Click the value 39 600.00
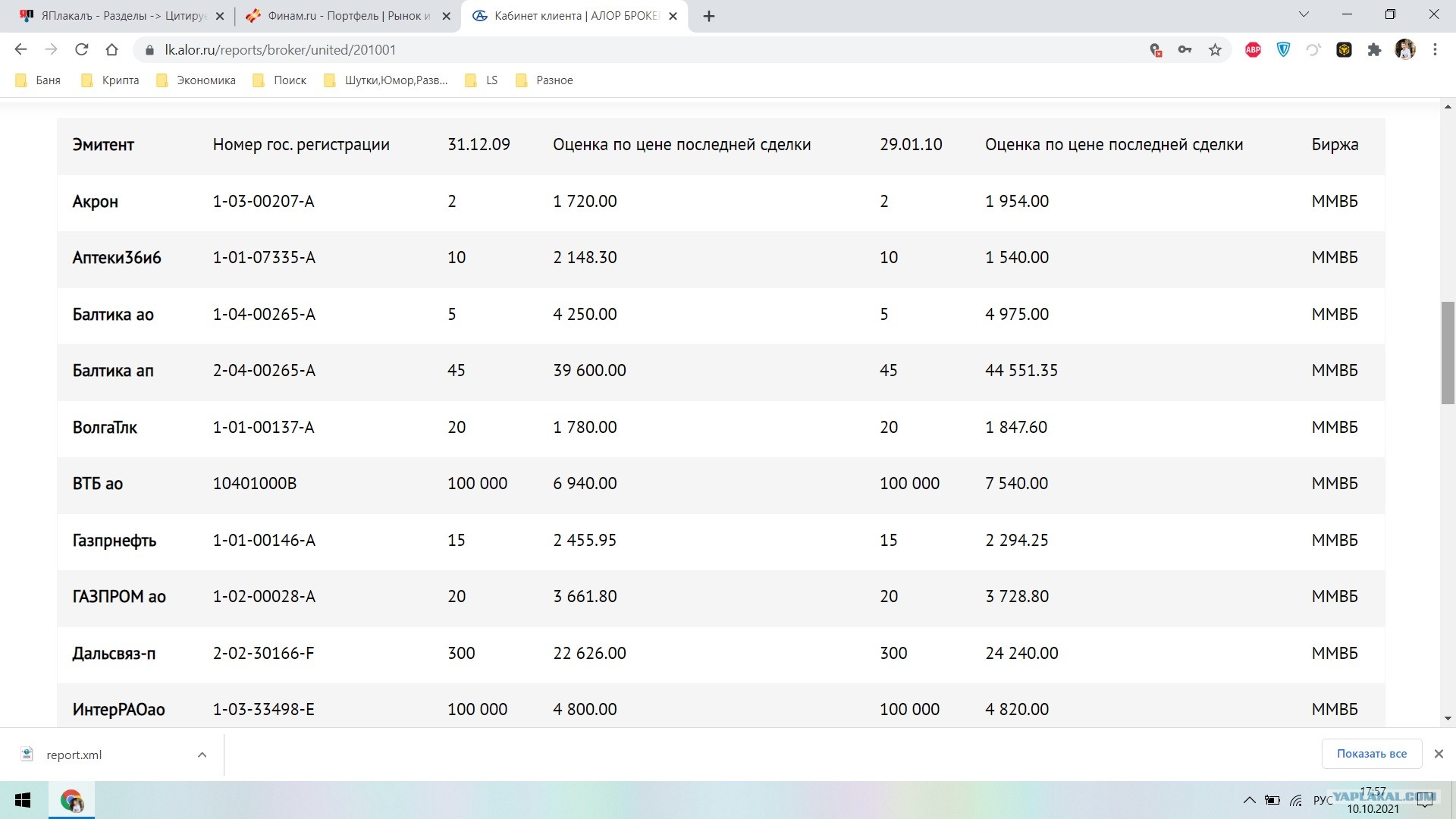Screen dimensions: 1456x819 [x=589, y=371]
